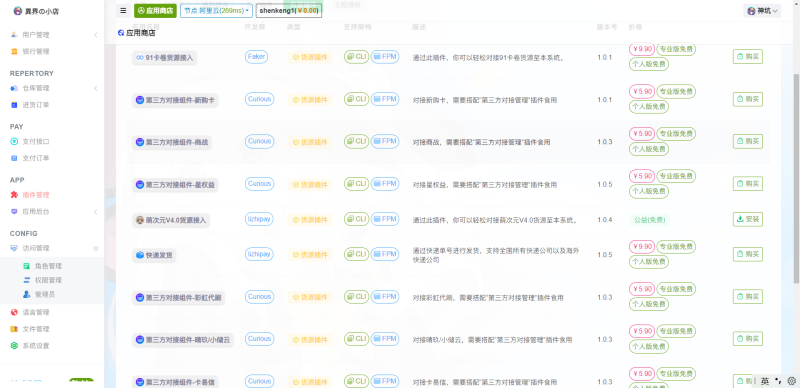Click the 语言管理 globe icon
Screen dimensions: 800x388
click(14, 312)
